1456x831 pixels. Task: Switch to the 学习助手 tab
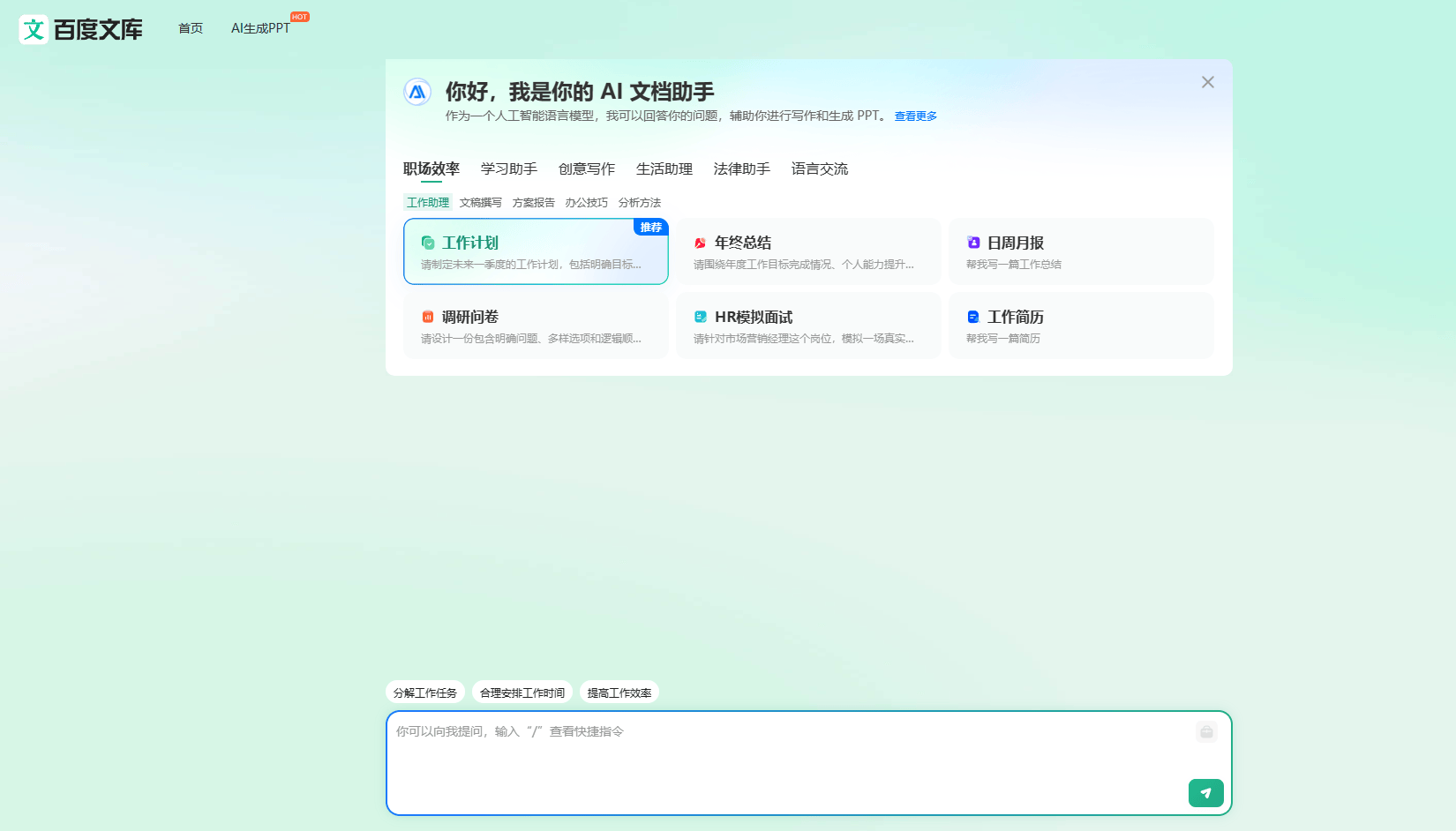pyautogui.click(x=508, y=168)
